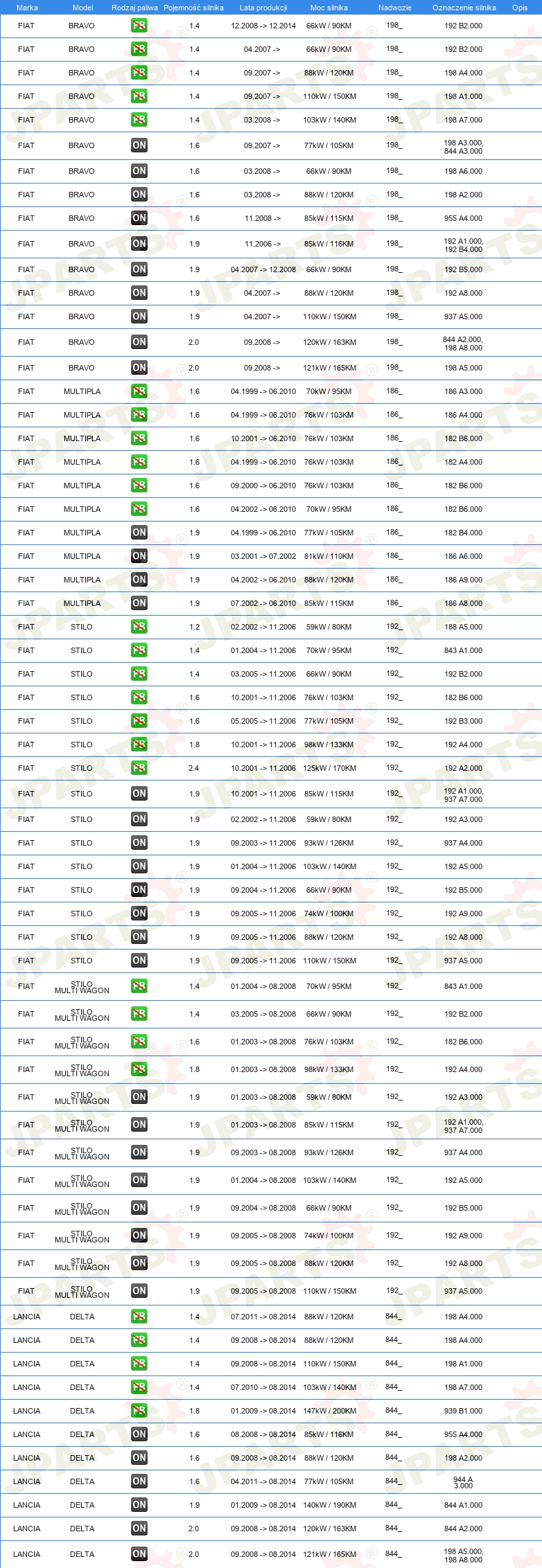Click the Nadwozie column header
Viewport: 542px width, 1568px height.
[x=395, y=8]
